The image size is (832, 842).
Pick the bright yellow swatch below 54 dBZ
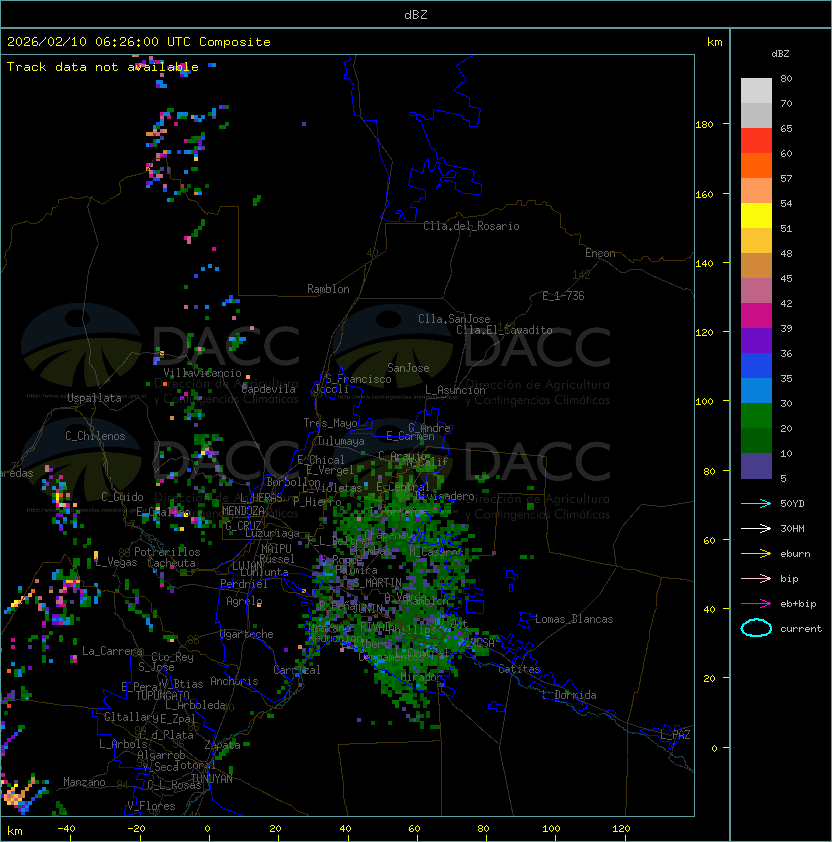756,215
